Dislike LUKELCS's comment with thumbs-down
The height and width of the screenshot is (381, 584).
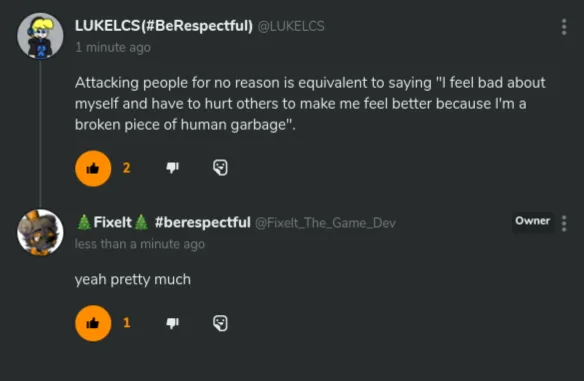[x=172, y=168]
